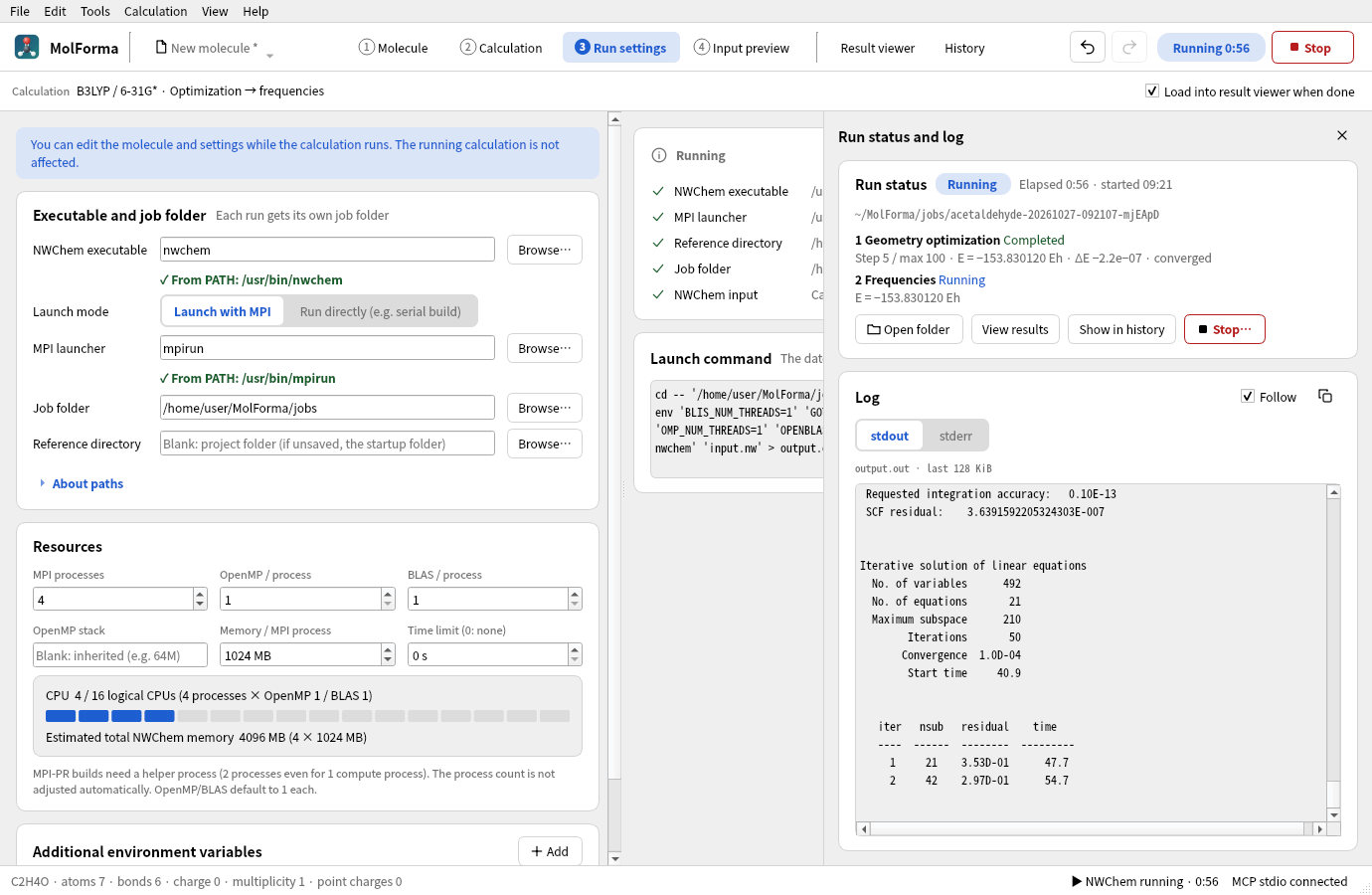This screenshot has height=895, width=1372.
Task: Click View results button
Action: (1015, 329)
